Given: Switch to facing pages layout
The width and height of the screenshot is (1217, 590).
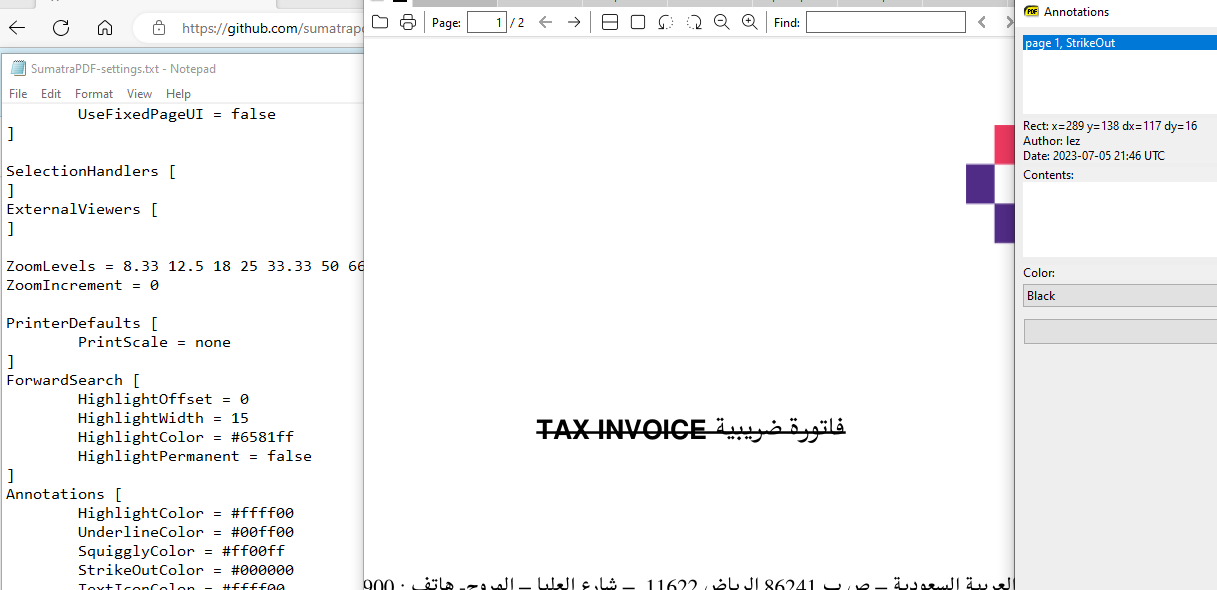Looking at the screenshot, I should pyautogui.click(x=610, y=21).
